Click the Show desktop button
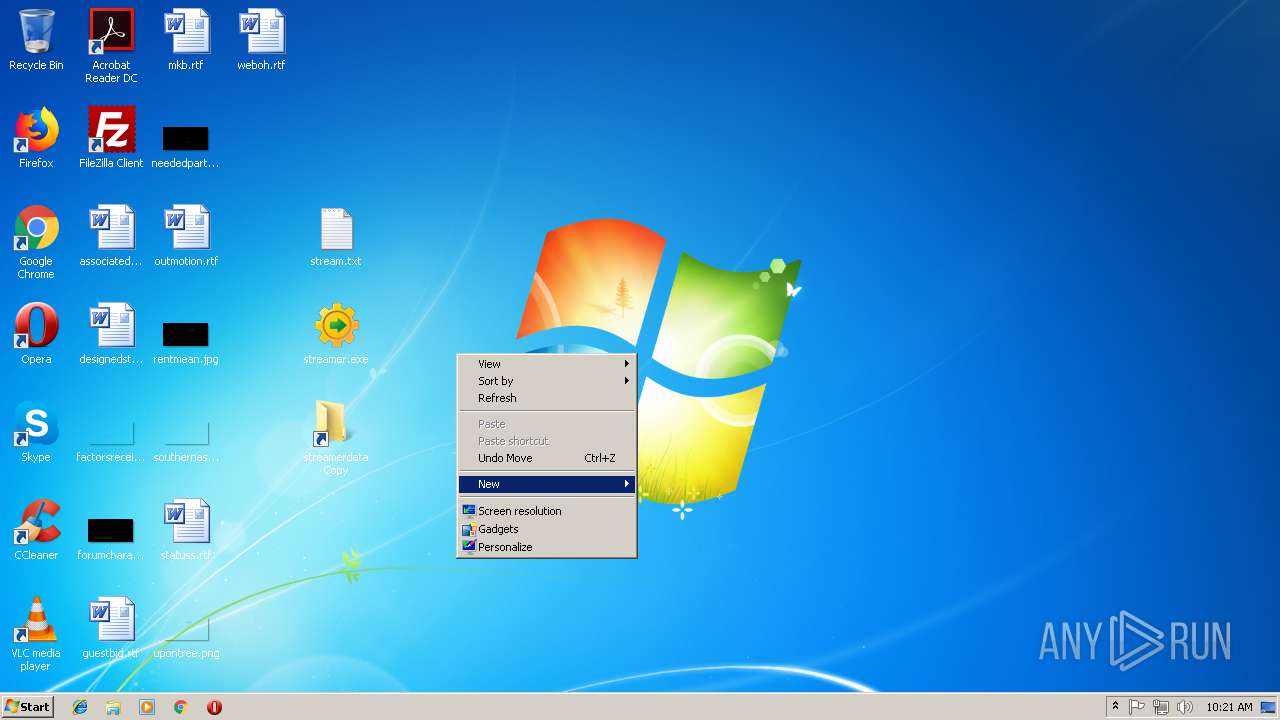 pyautogui.click(x=1270, y=707)
